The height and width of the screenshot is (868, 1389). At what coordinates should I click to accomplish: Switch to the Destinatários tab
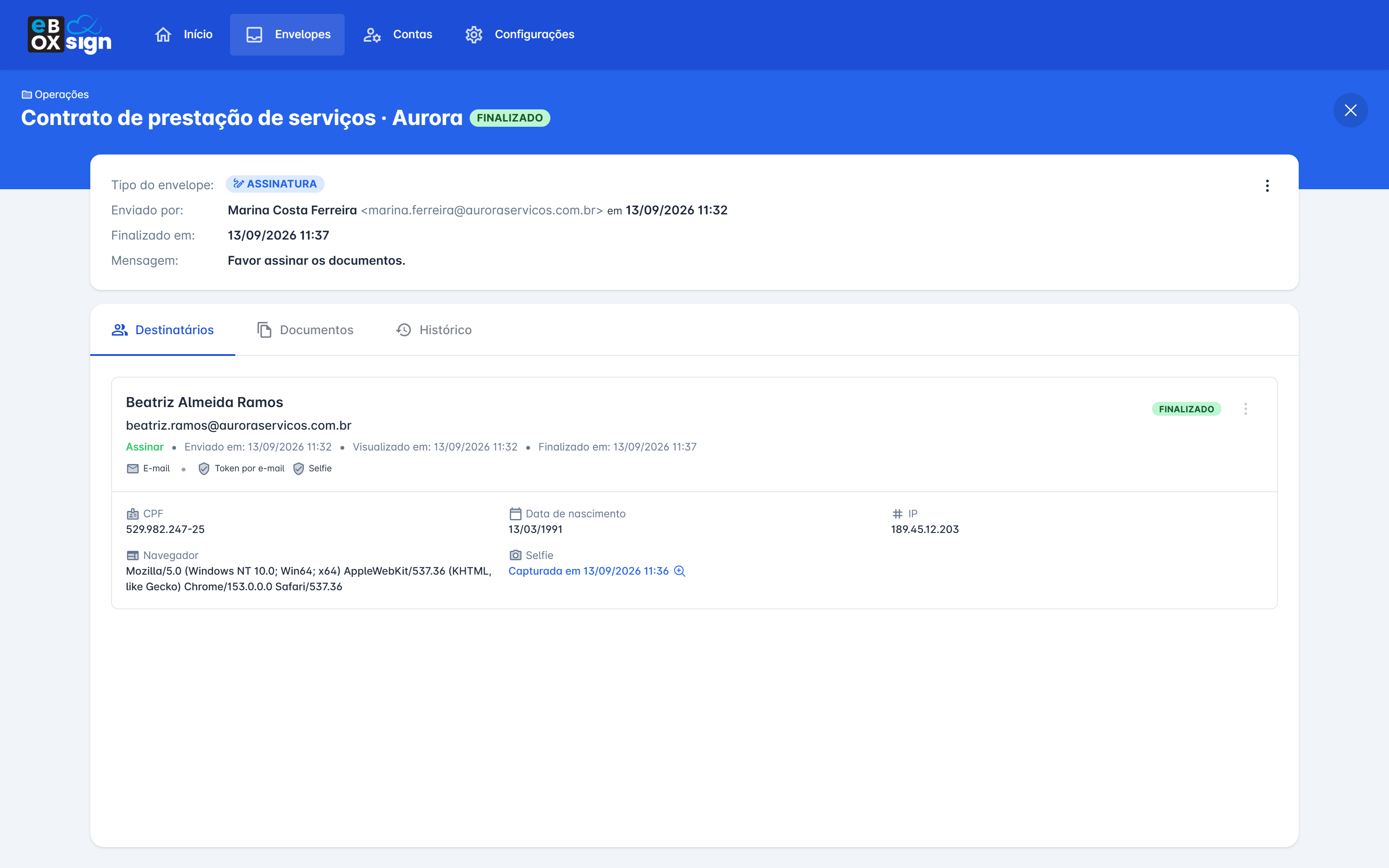coord(162,330)
